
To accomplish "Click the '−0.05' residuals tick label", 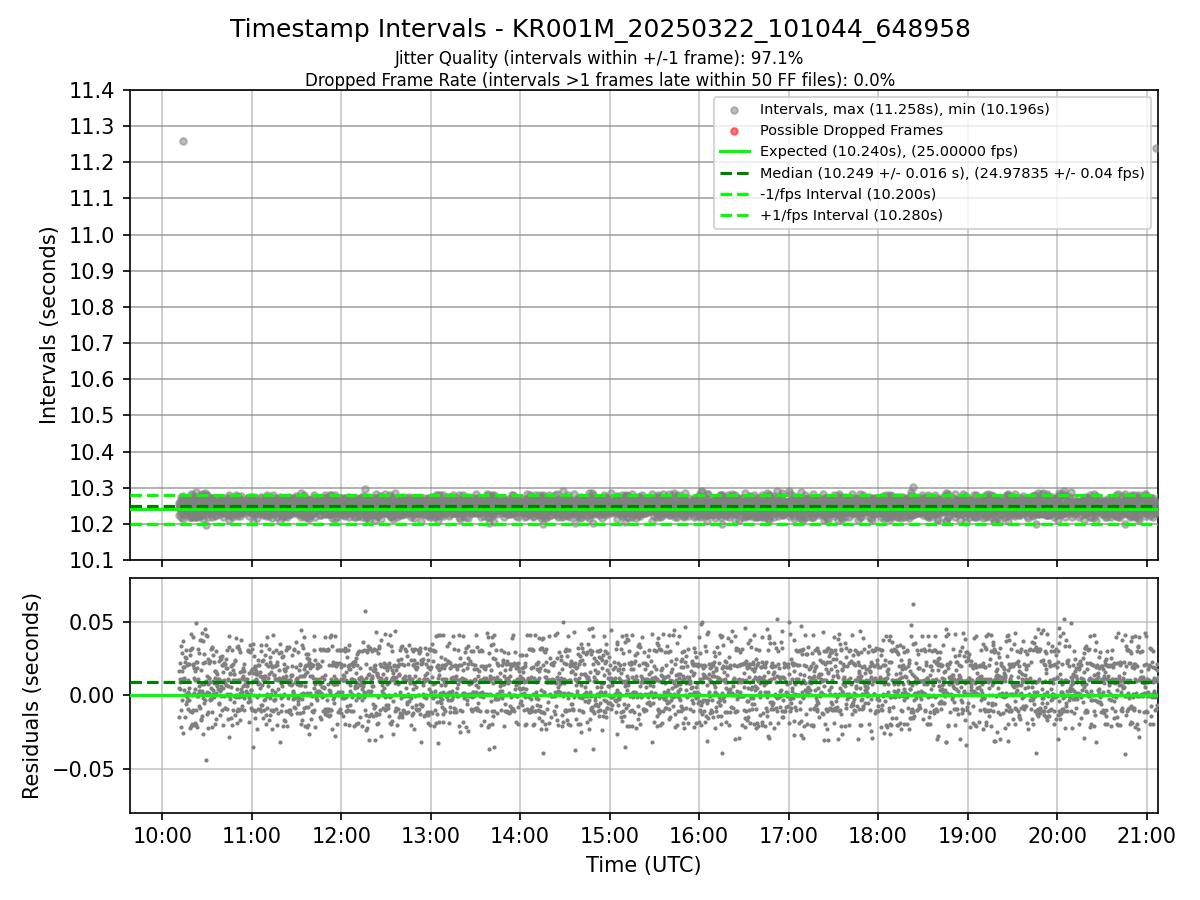I will (x=85, y=769).
